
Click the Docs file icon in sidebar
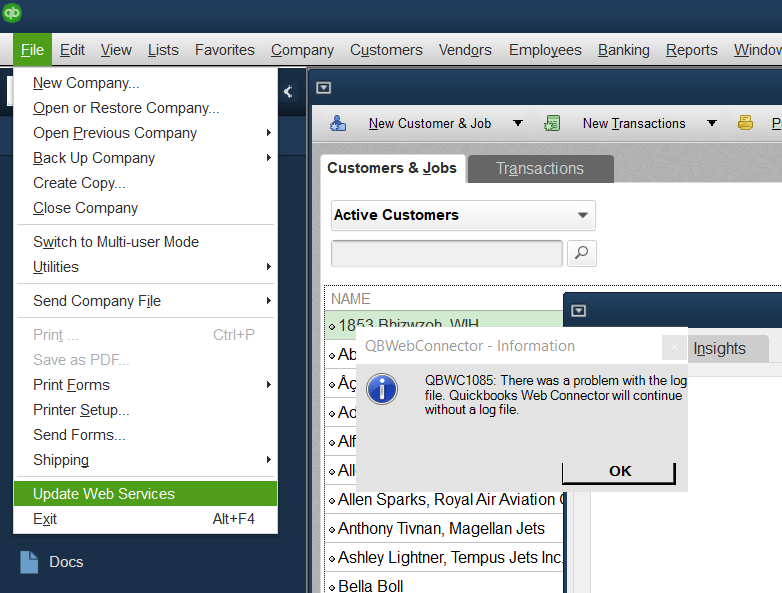point(29,562)
